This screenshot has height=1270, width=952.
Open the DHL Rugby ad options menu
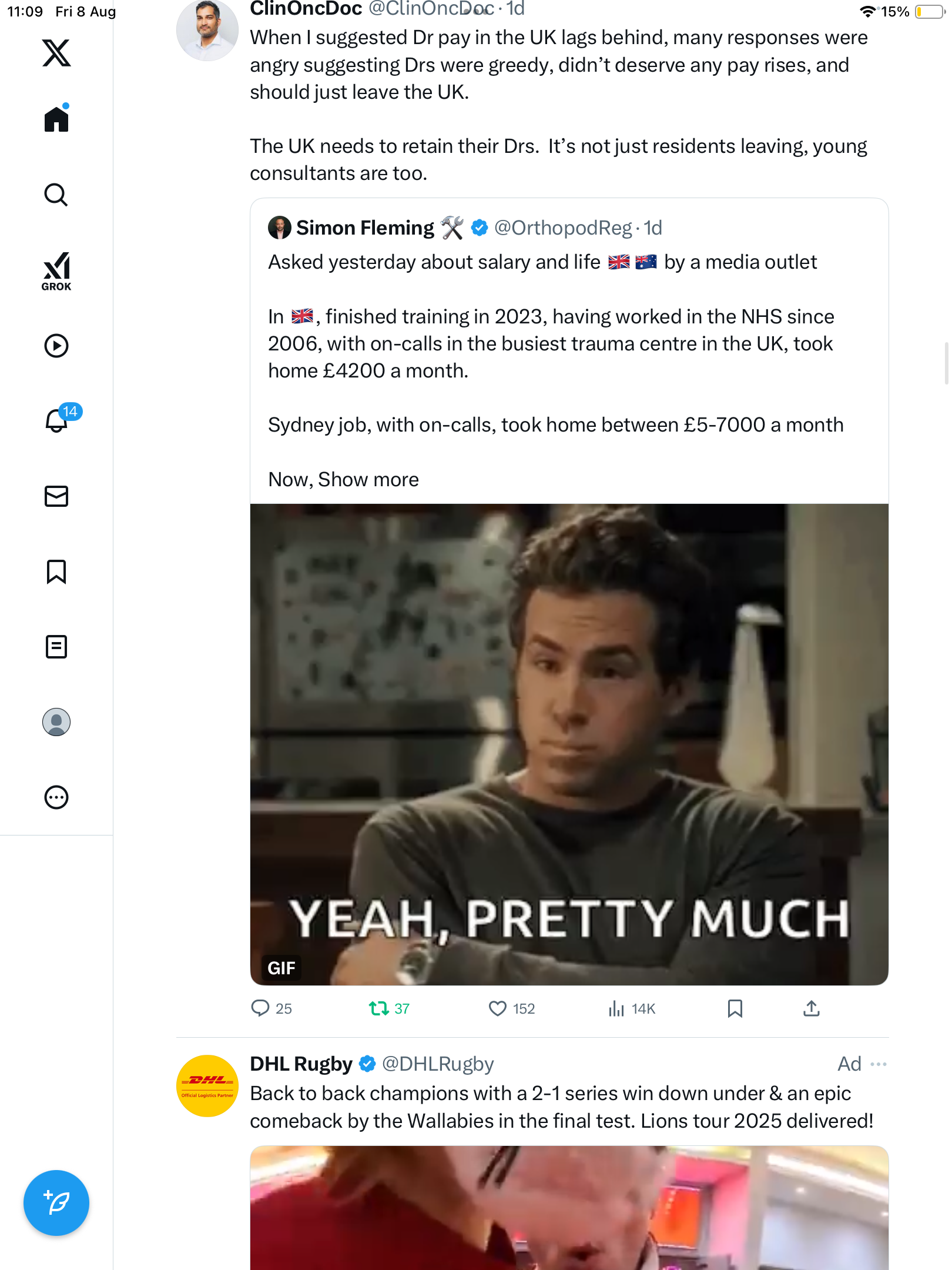coord(879,1064)
